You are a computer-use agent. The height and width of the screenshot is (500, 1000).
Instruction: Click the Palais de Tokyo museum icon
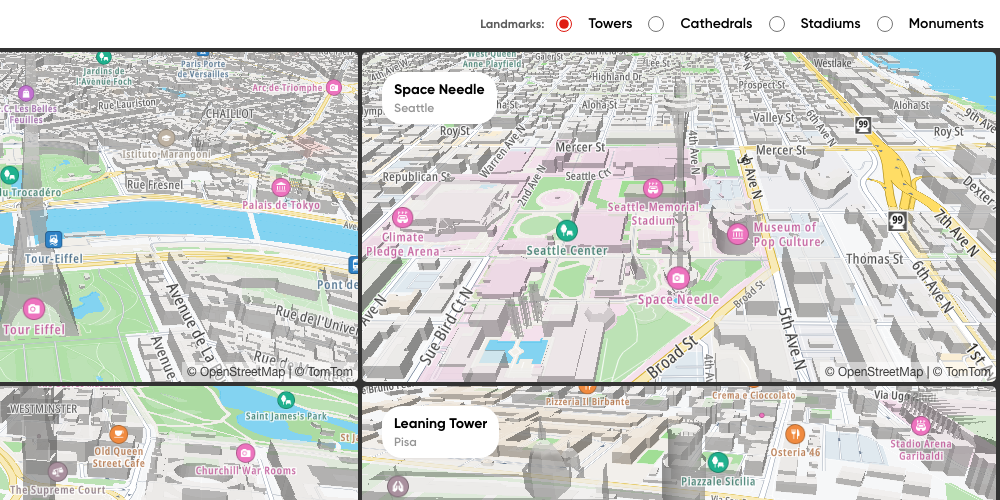pos(281,188)
